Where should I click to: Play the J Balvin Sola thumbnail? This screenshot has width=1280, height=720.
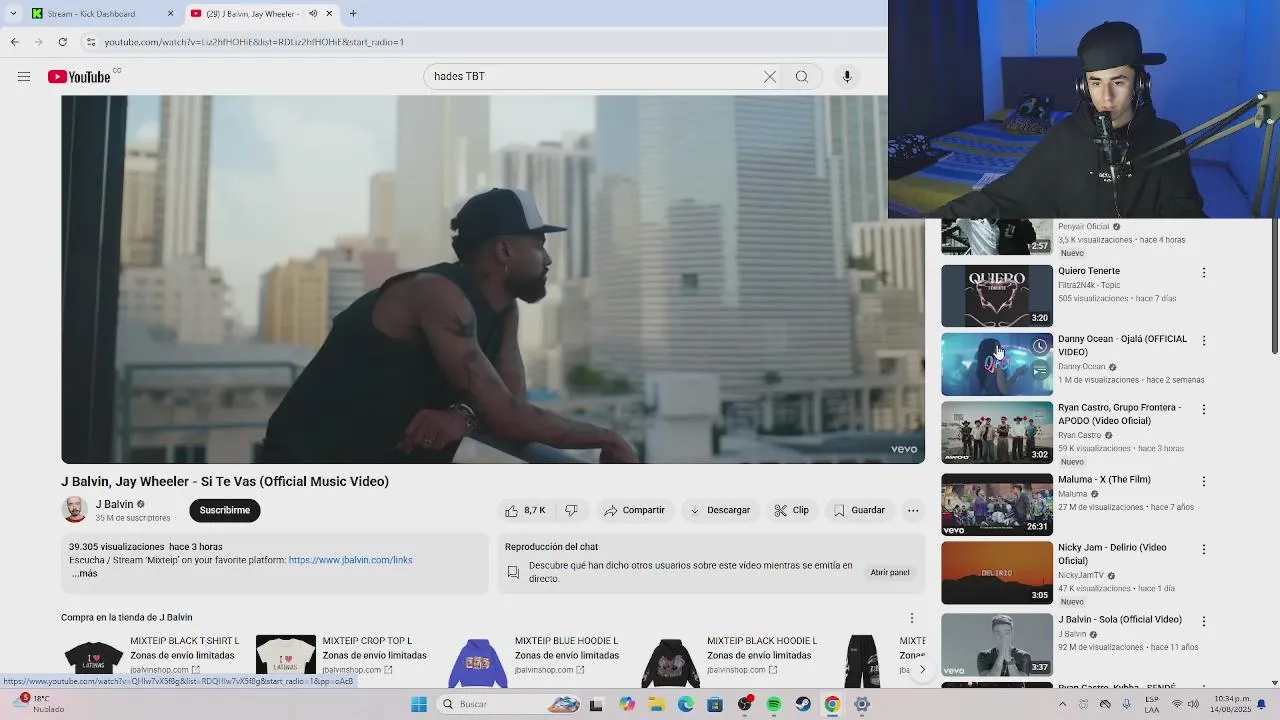pos(997,645)
